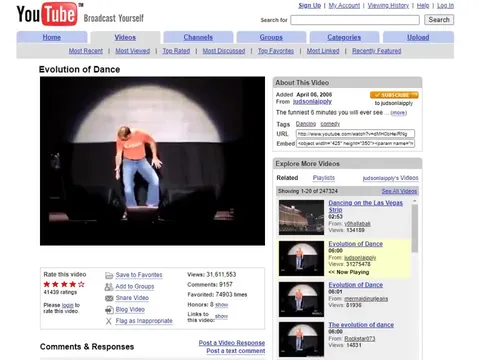Click the comedy tag

[x=330, y=124]
